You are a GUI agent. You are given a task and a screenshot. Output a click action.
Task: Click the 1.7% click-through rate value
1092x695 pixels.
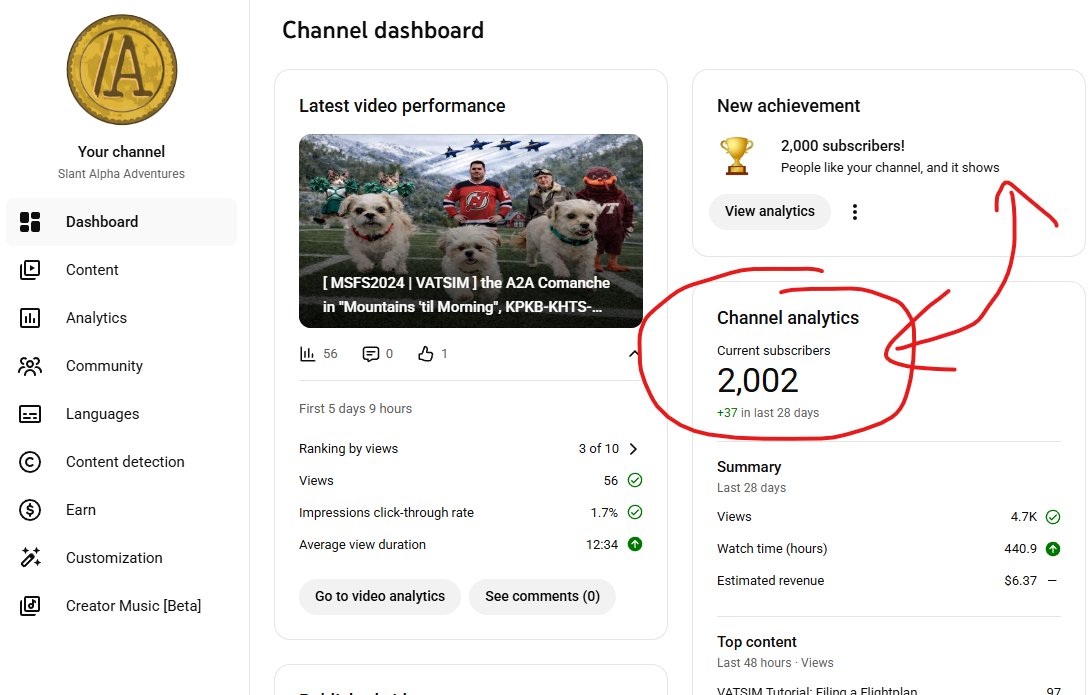[604, 512]
